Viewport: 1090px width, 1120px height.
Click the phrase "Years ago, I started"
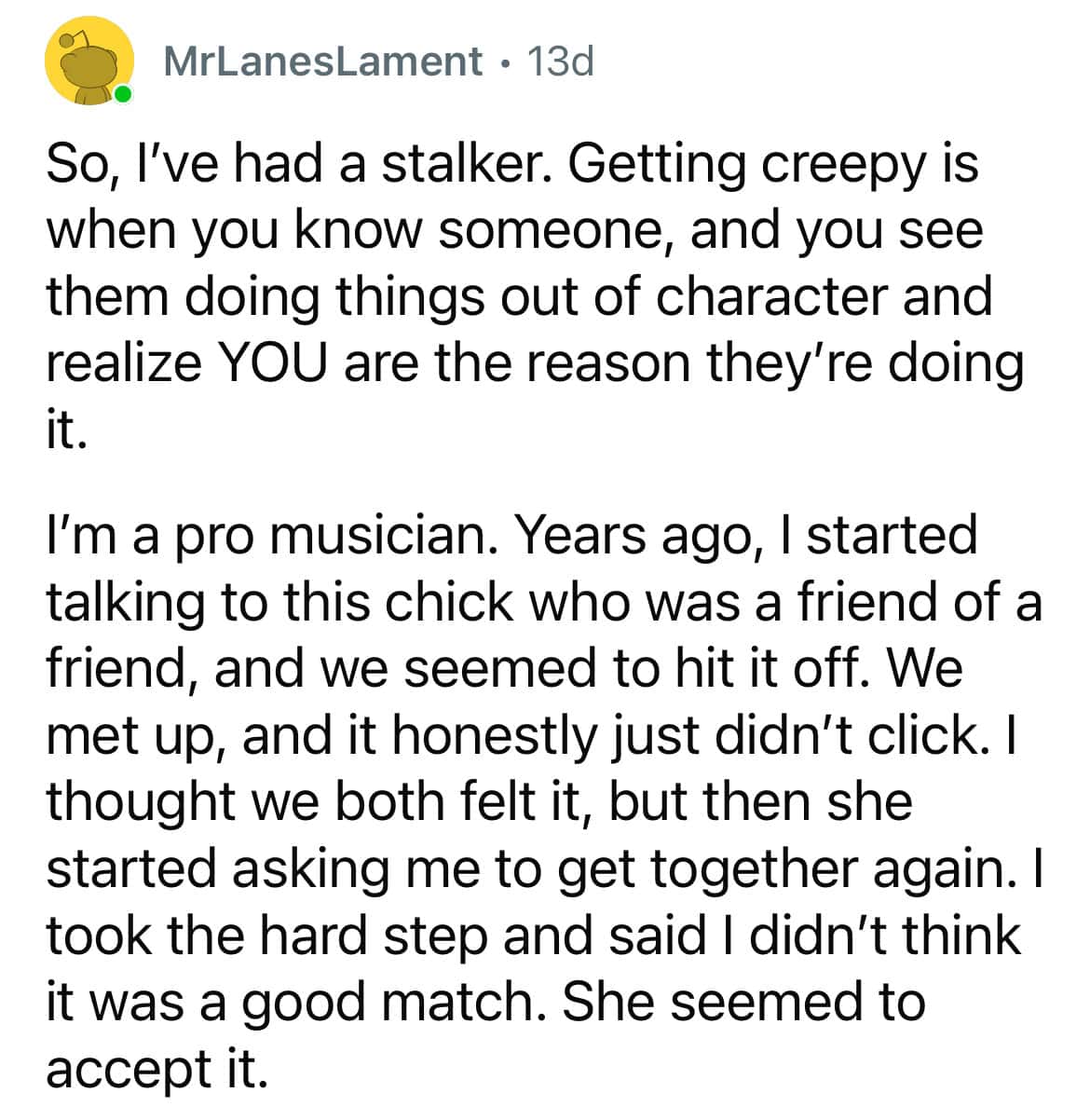coord(746,535)
